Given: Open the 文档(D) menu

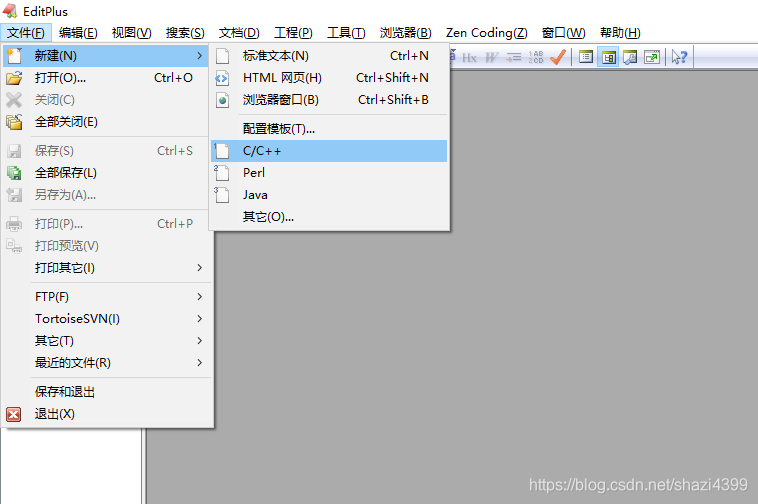Looking at the screenshot, I should point(239,33).
